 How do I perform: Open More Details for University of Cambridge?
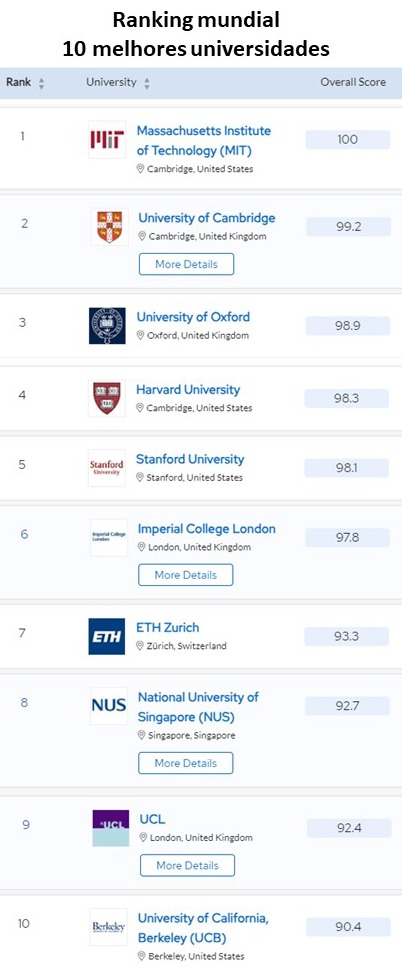pyautogui.click(x=187, y=264)
